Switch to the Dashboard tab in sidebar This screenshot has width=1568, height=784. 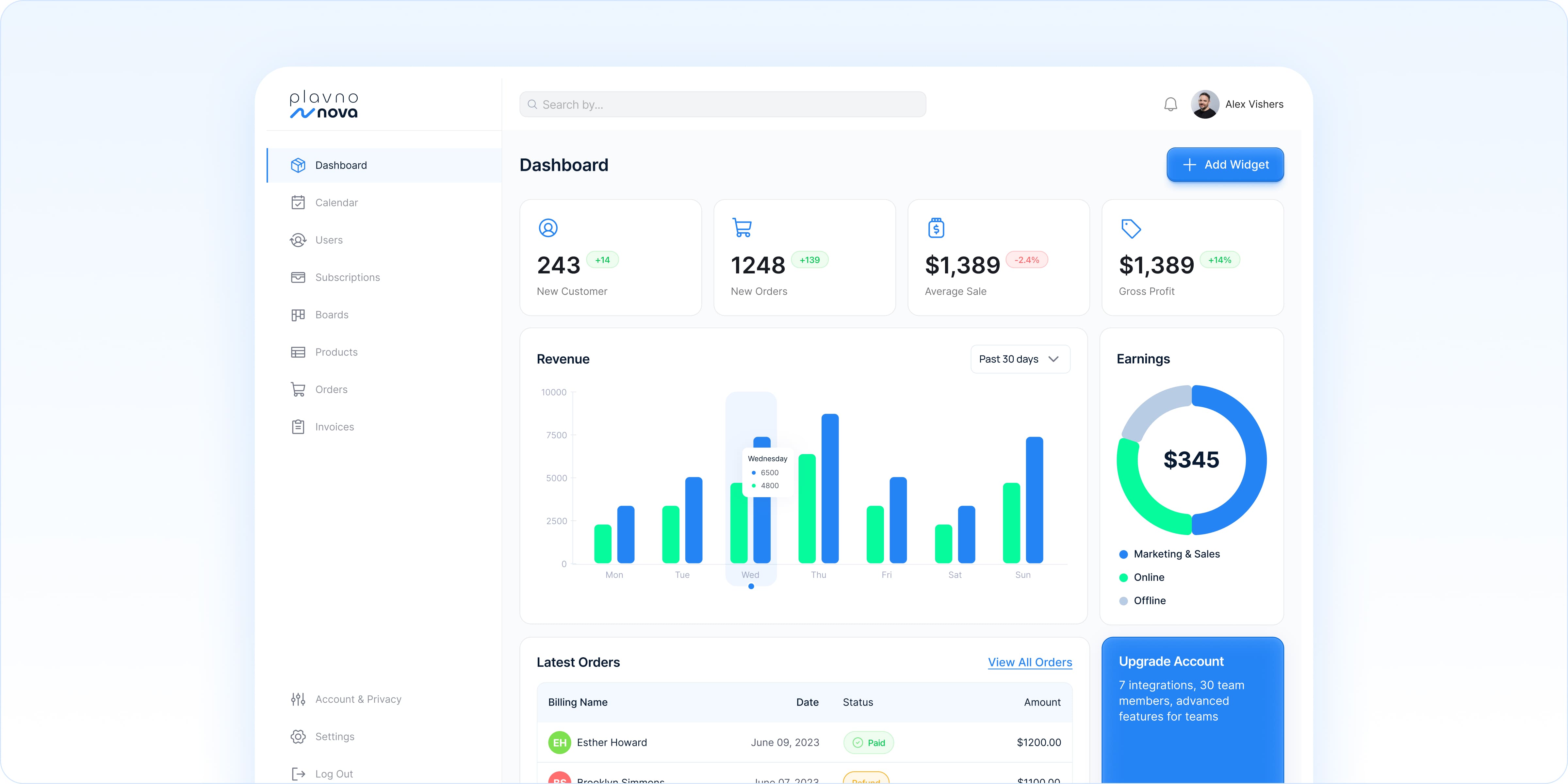pos(341,165)
